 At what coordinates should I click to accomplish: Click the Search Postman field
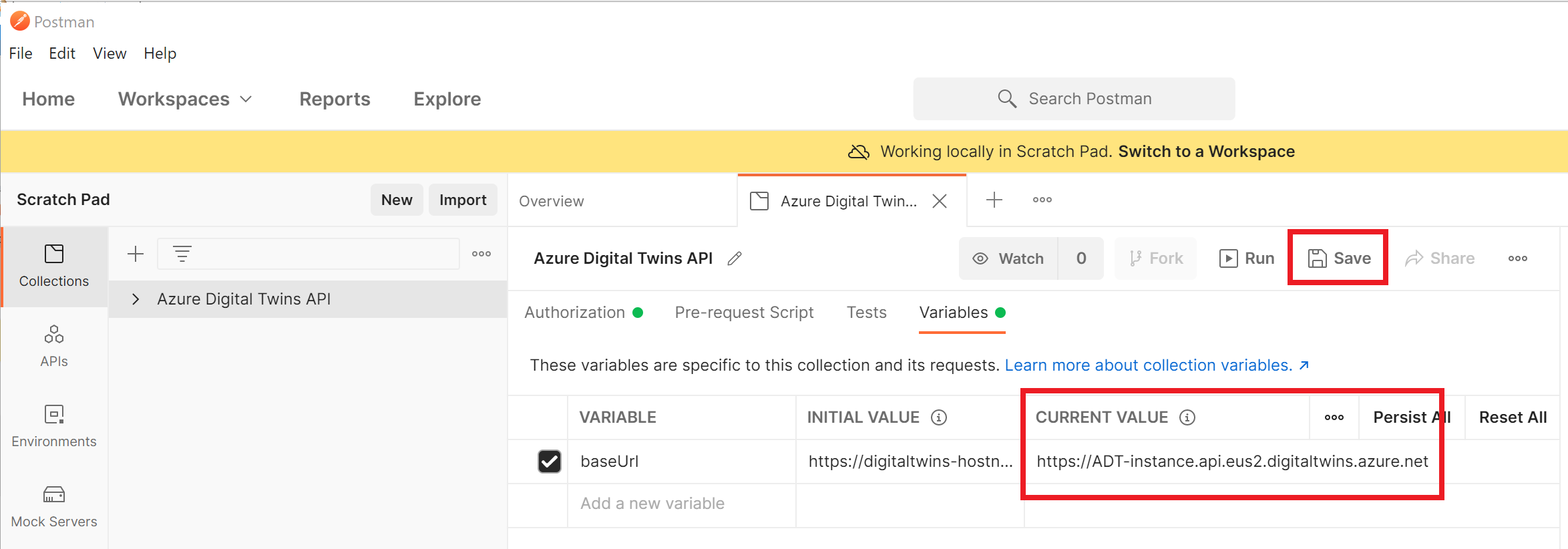(x=1074, y=99)
